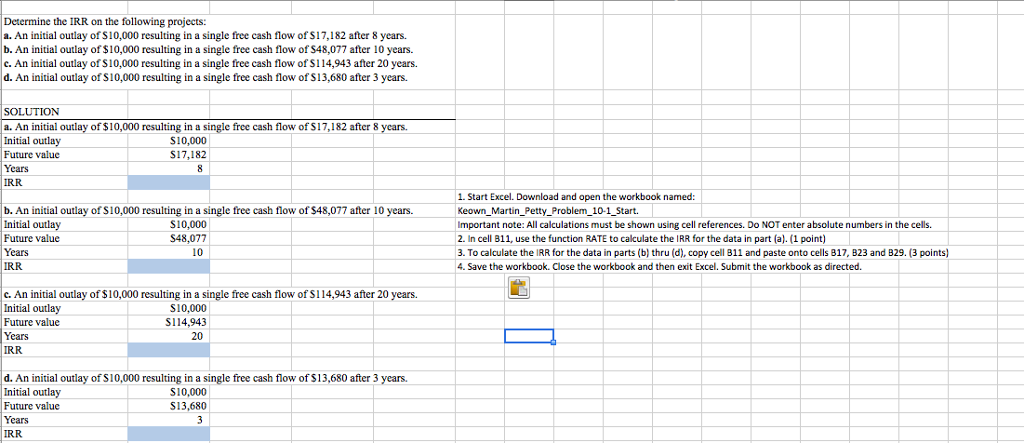The height and width of the screenshot is (443, 1024).
Task: Select the blue IRR cell for part d
Action: pyautogui.click(x=168, y=434)
